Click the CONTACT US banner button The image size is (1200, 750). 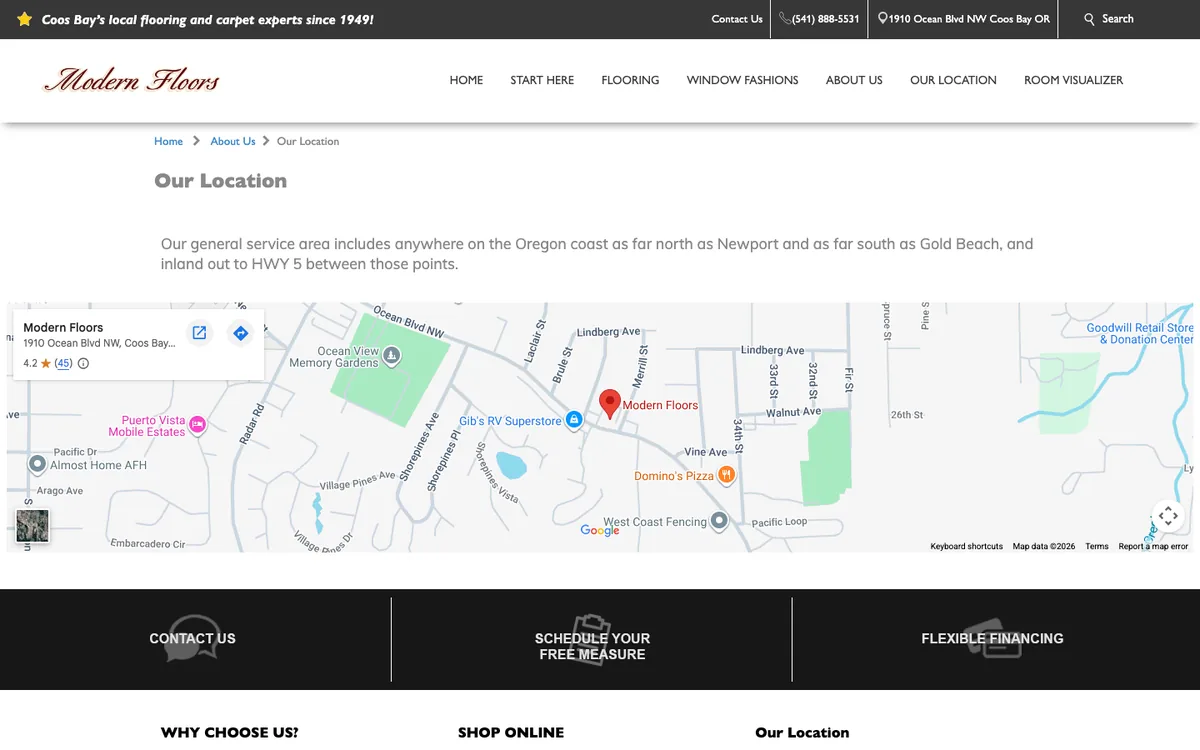click(192, 638)
